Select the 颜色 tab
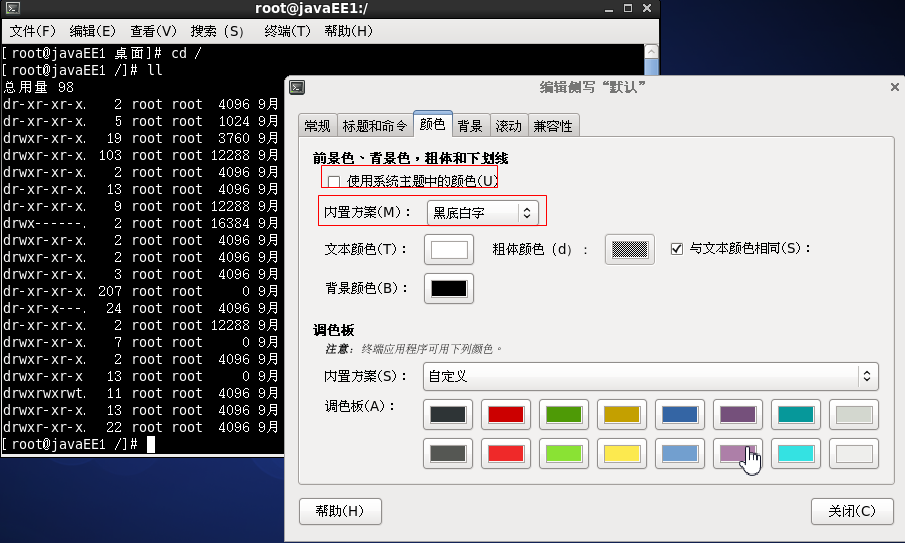Image resolution: width=905 pixels, height=543 pixels. [x=432, y=124]
